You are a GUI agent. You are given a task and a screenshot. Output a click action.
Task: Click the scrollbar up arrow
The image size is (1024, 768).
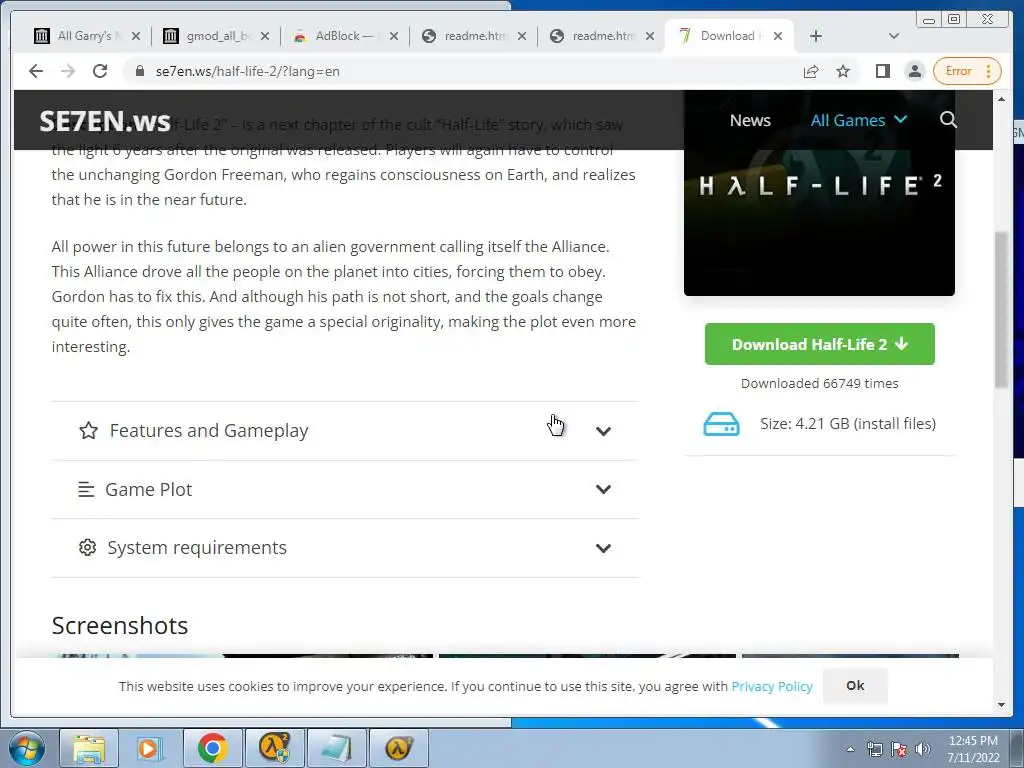(1001, 99)
